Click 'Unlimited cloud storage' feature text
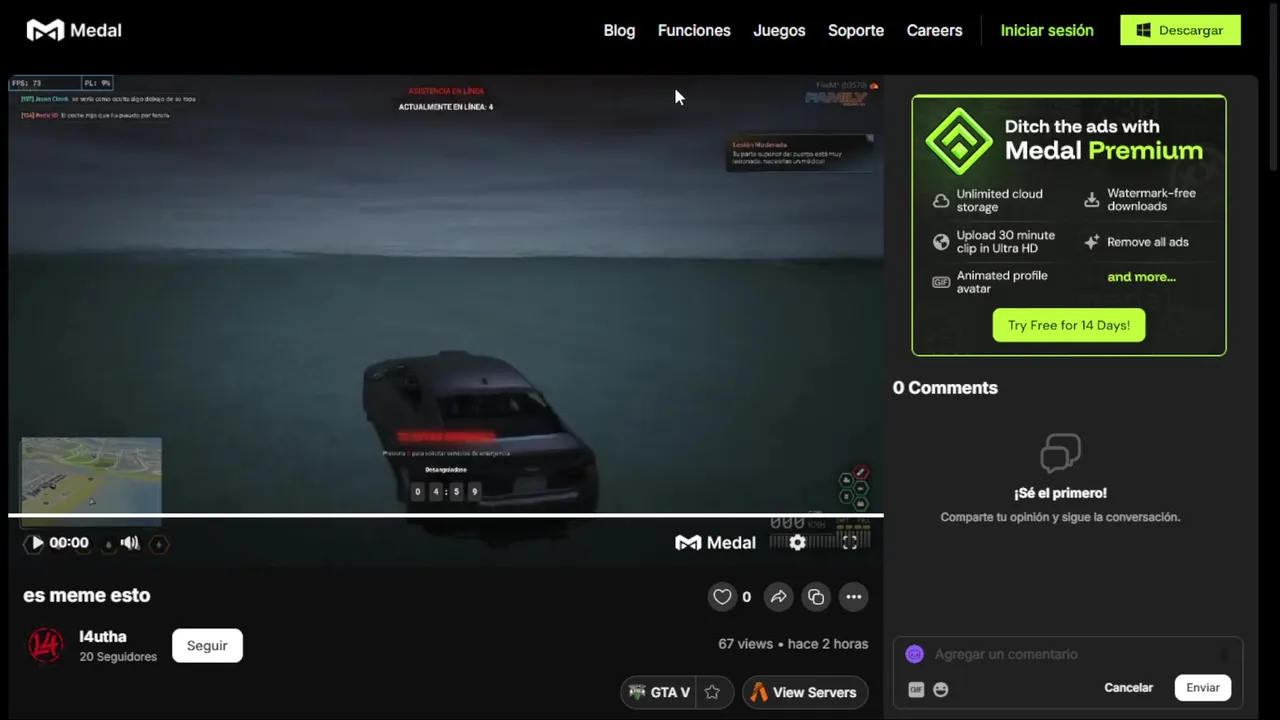The height and width of the screenshot is (720, 1280). [999, 200]
